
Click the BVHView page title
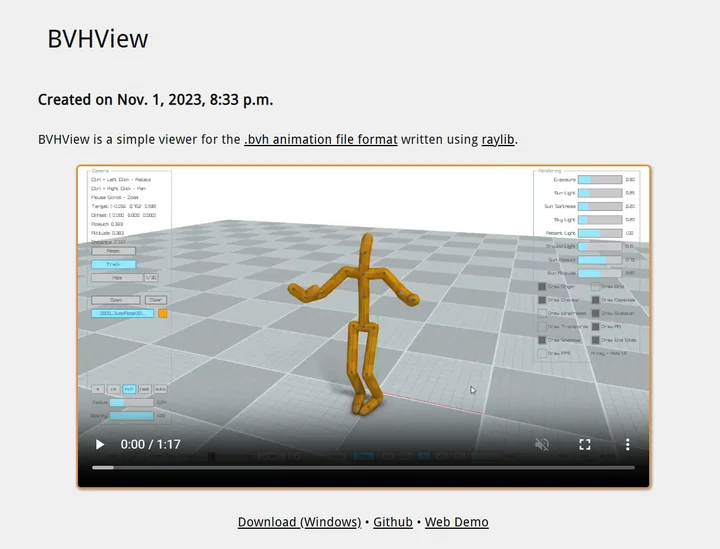[x=98, y=39]
